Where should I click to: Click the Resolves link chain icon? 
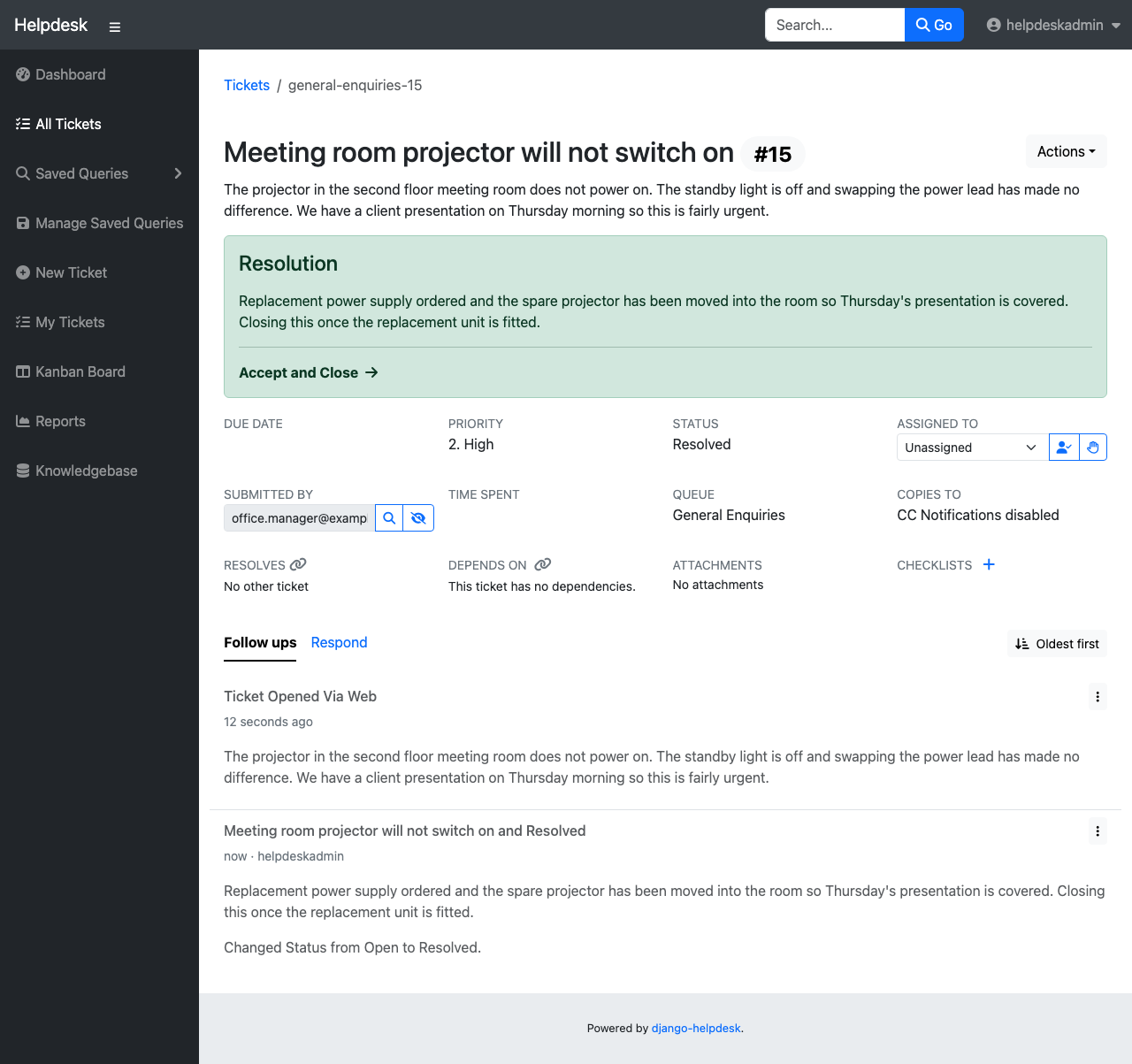coord(298,564)
